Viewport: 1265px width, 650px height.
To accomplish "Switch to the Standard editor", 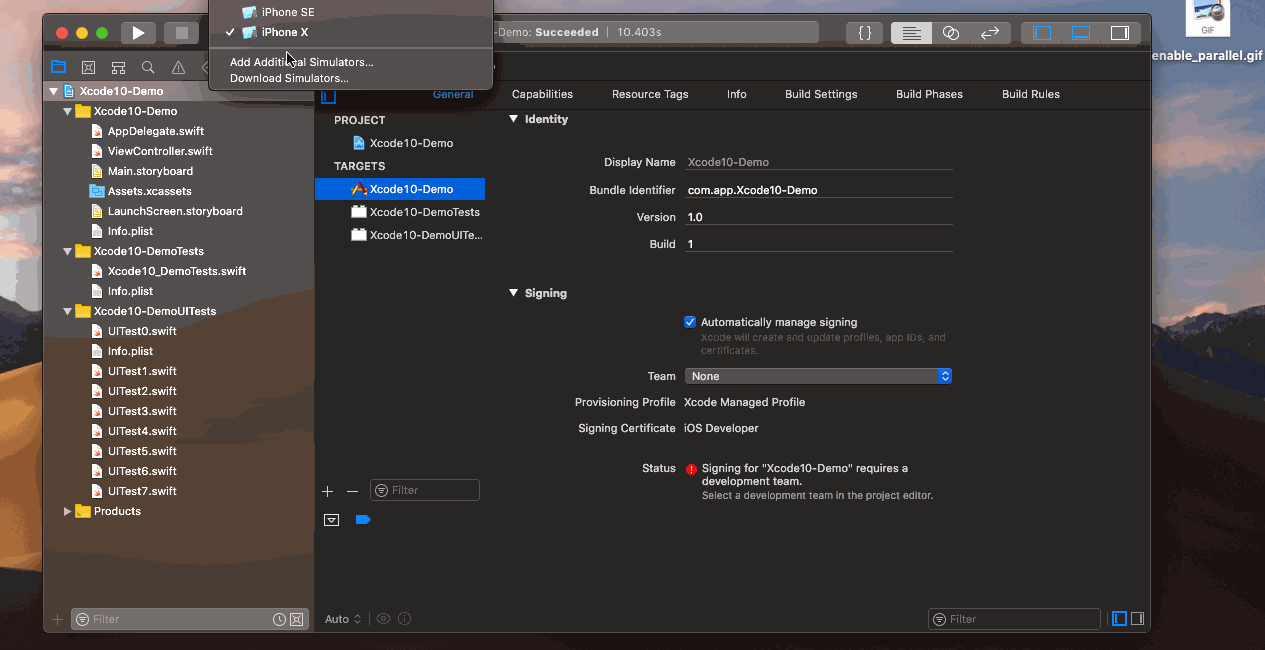I will (910, 33).
